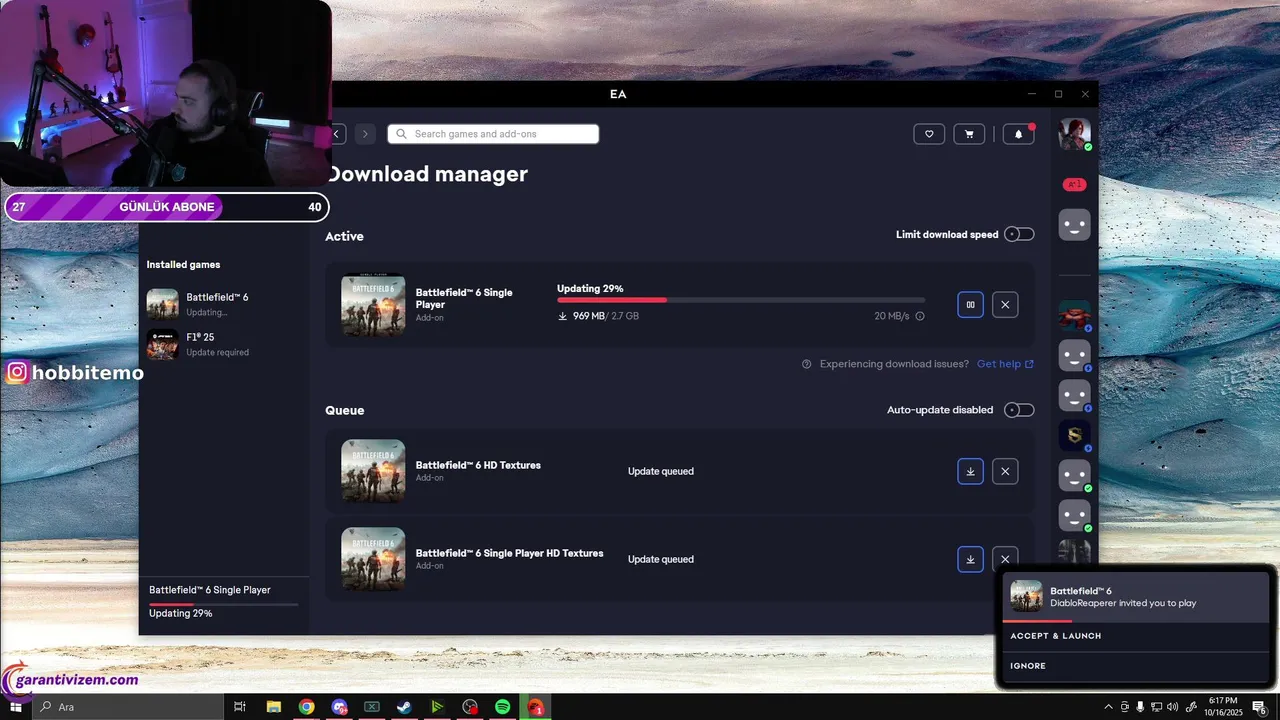
Task: Toggle the Auto-update disabled switch
Action: click(1019, 410)
